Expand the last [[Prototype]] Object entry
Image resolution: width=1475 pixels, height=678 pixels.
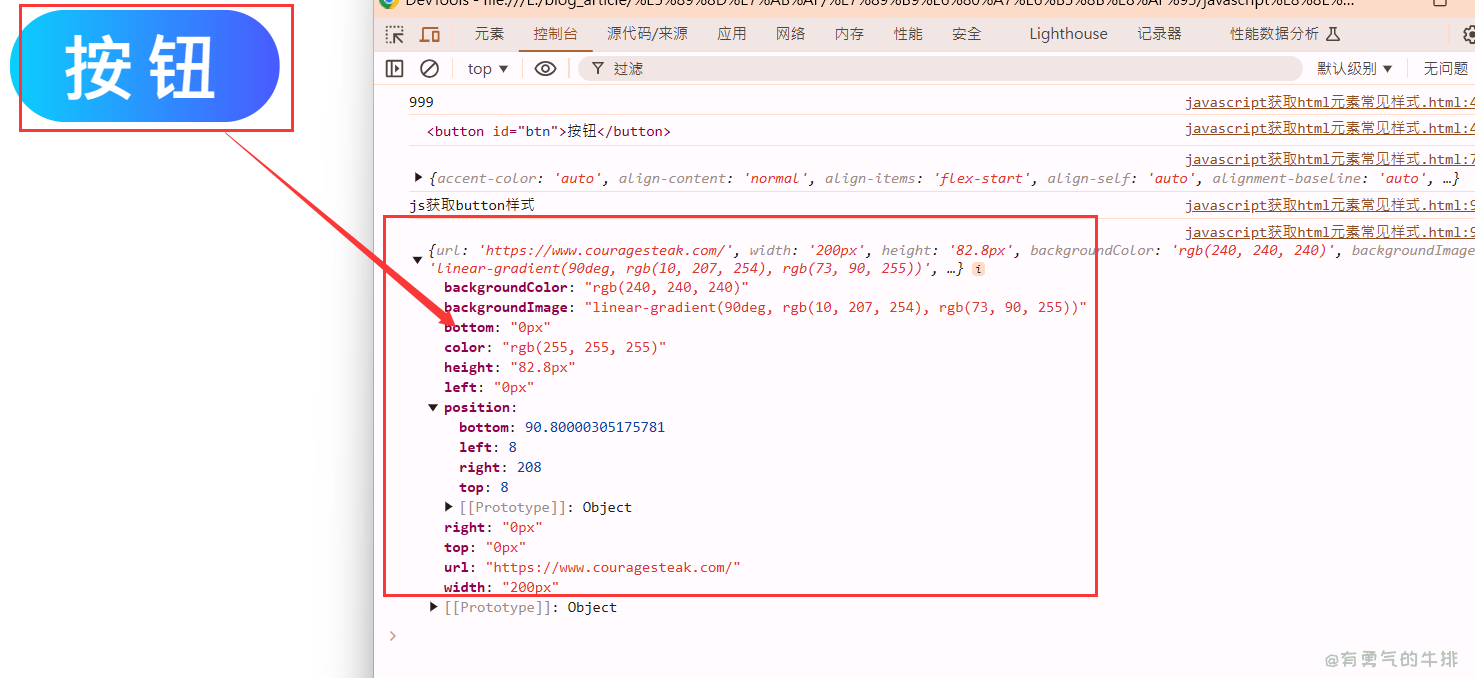coord(433,607)
